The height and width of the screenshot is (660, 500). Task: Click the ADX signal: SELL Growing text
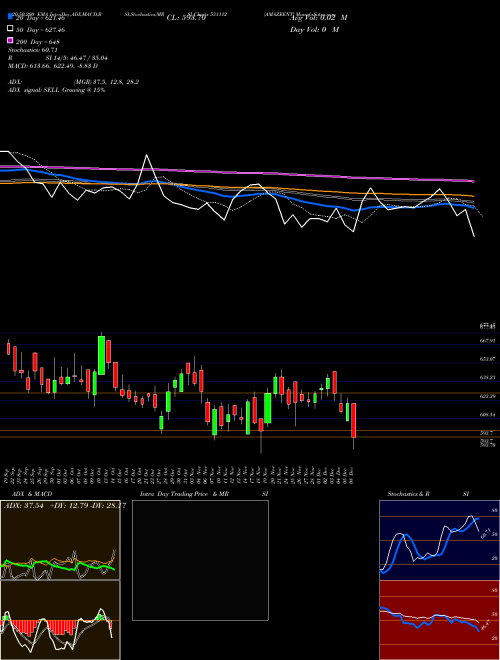coord(56,90)
